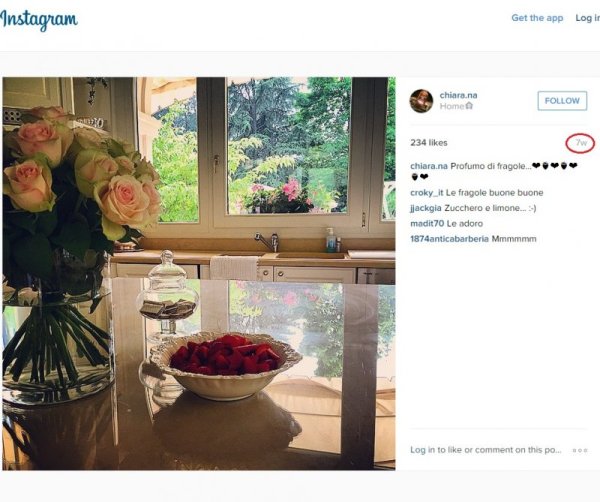Screen dimensions: 600x502
Task: Click the Instagram logo
Action: point(38,20)
